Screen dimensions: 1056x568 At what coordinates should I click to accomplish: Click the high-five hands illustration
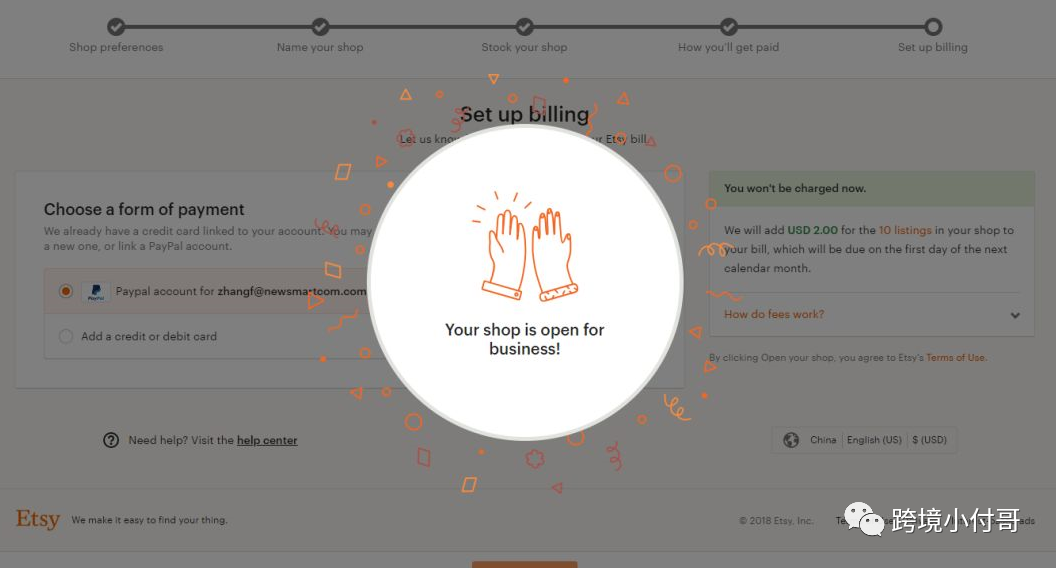pos(525,247)
